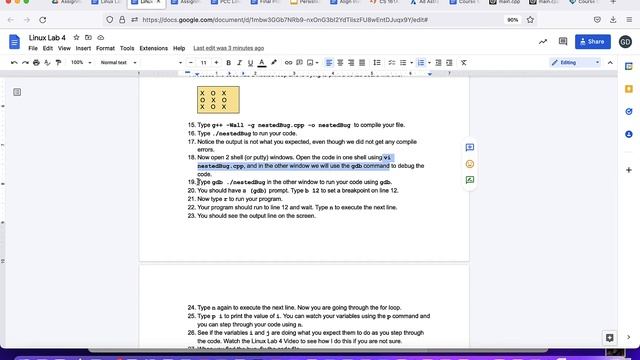Toggle italic formatting

[240, 62]
